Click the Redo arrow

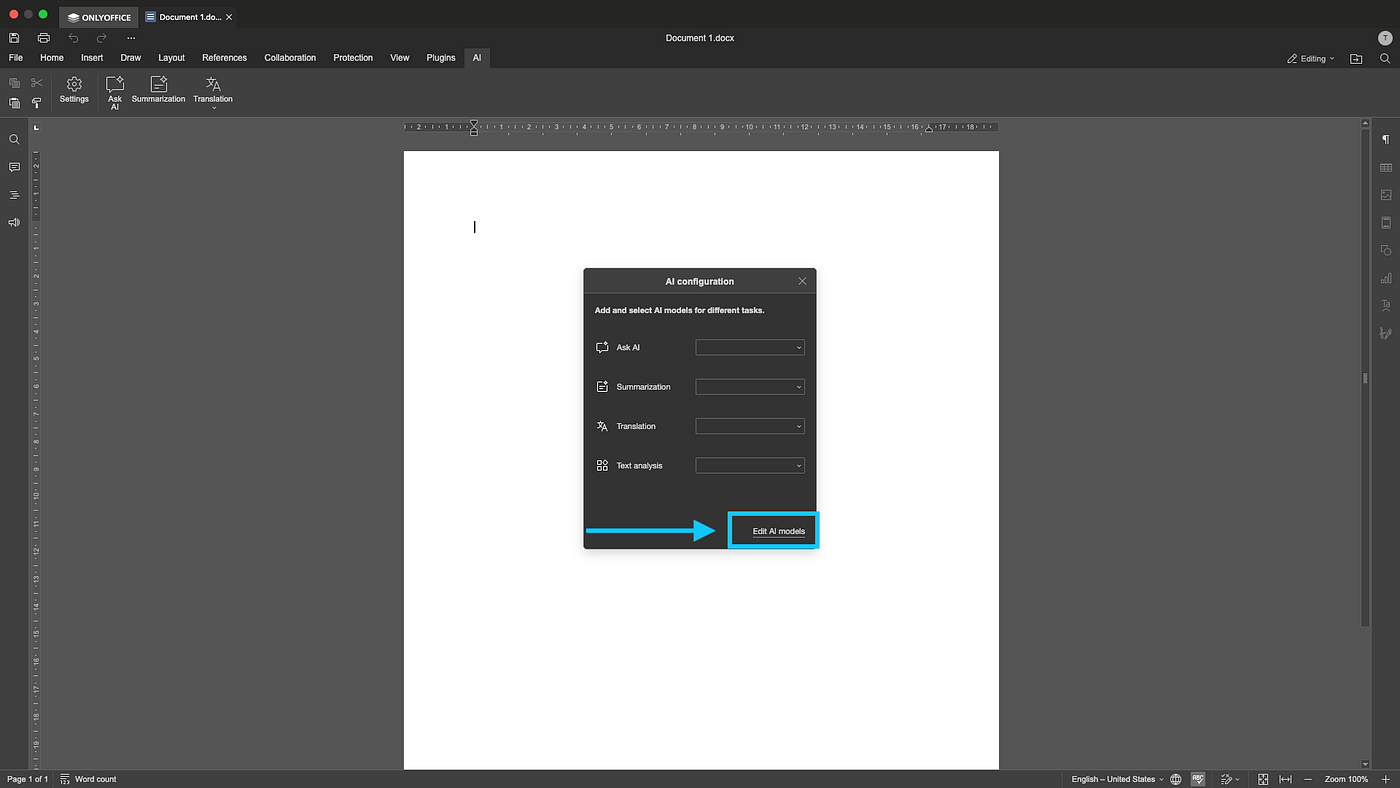click(x=101, y=38)
